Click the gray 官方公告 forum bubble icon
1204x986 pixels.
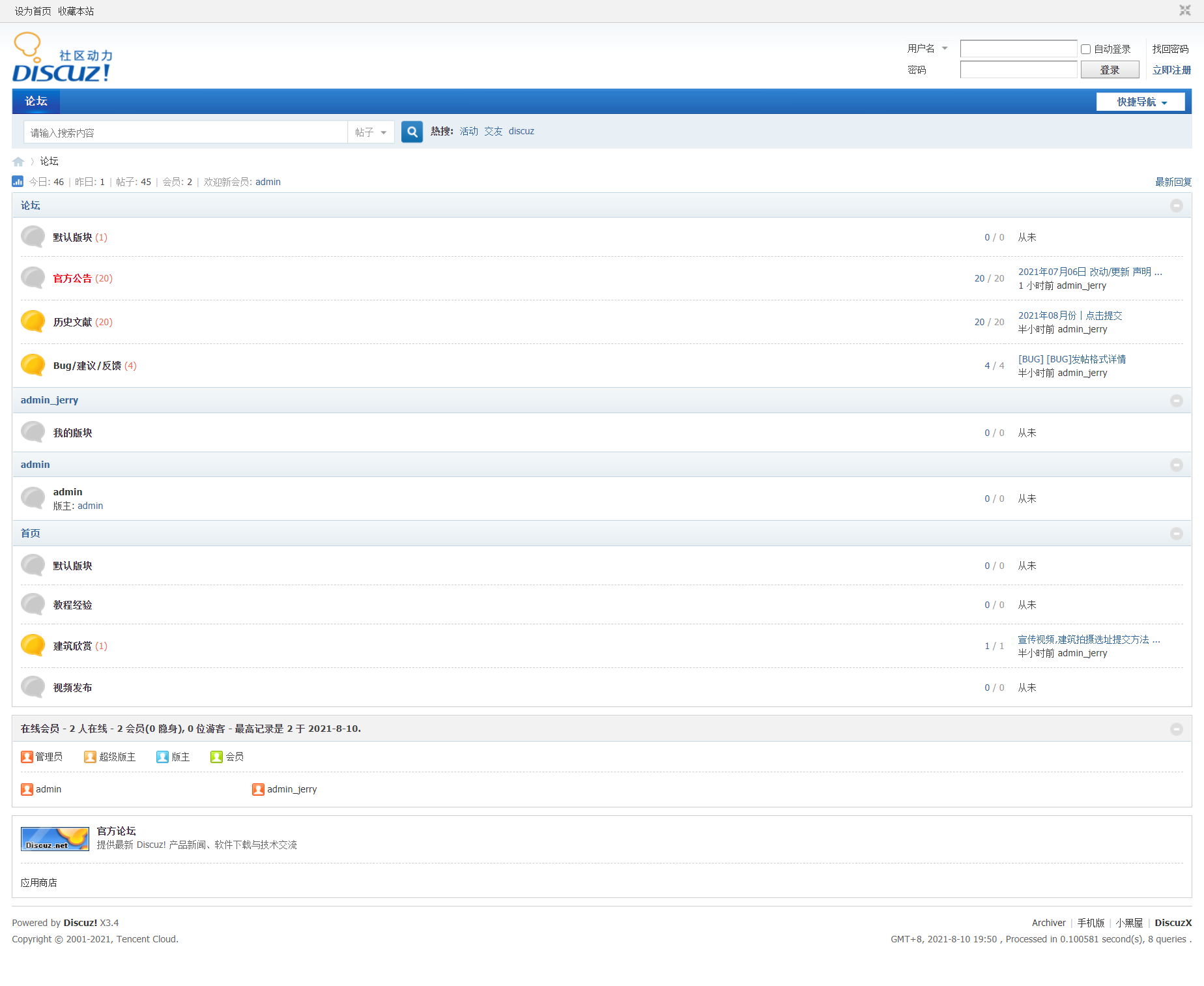pos(33,278)
